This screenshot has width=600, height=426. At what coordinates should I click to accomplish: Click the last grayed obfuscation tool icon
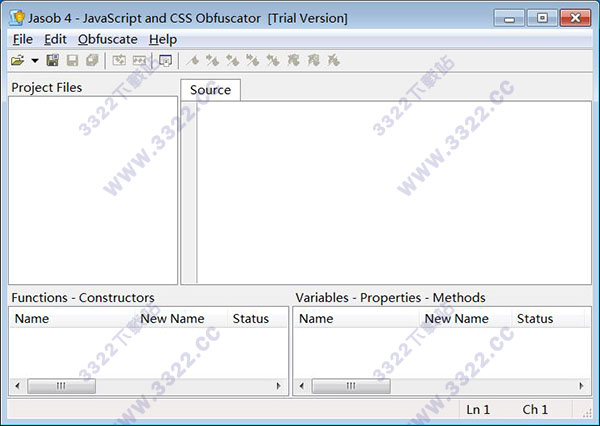[x=333, y=60]
